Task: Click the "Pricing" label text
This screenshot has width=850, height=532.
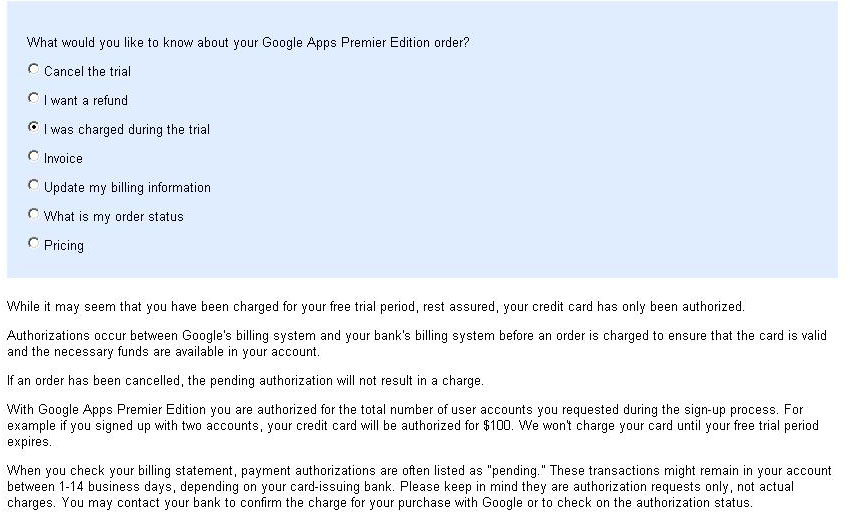Action: pos(64,246)
